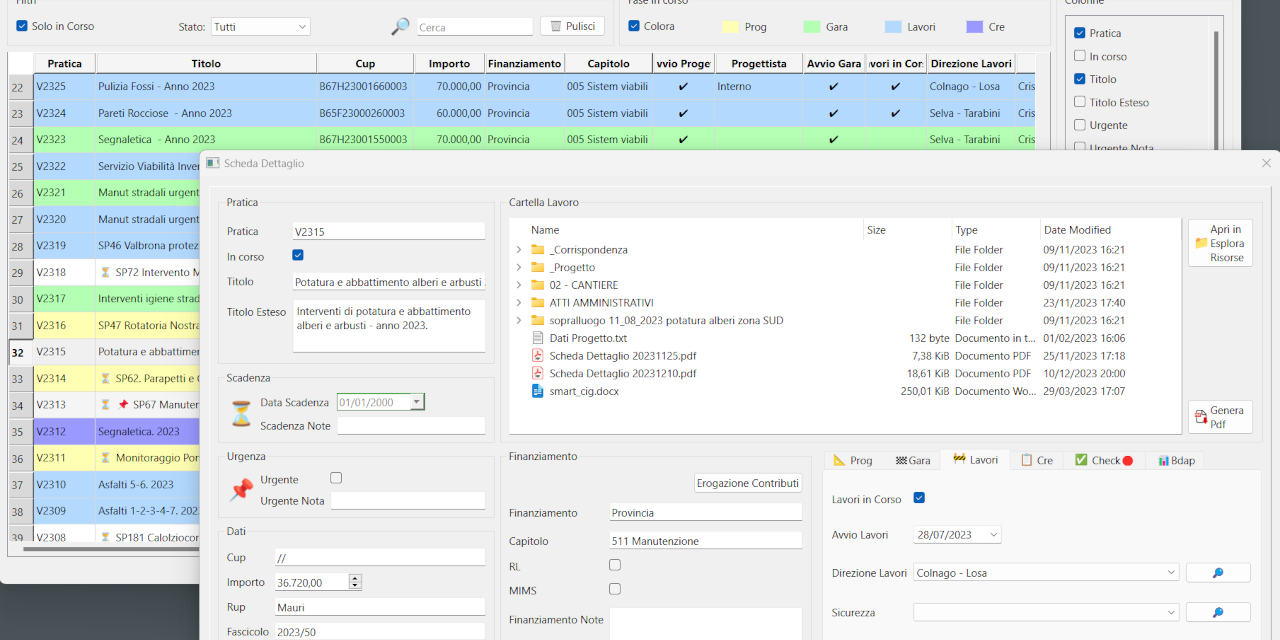The height and width of the screenshot is (640, 1280).
Task: Click the Erogazione Contributi button
Action: [747, 482]
